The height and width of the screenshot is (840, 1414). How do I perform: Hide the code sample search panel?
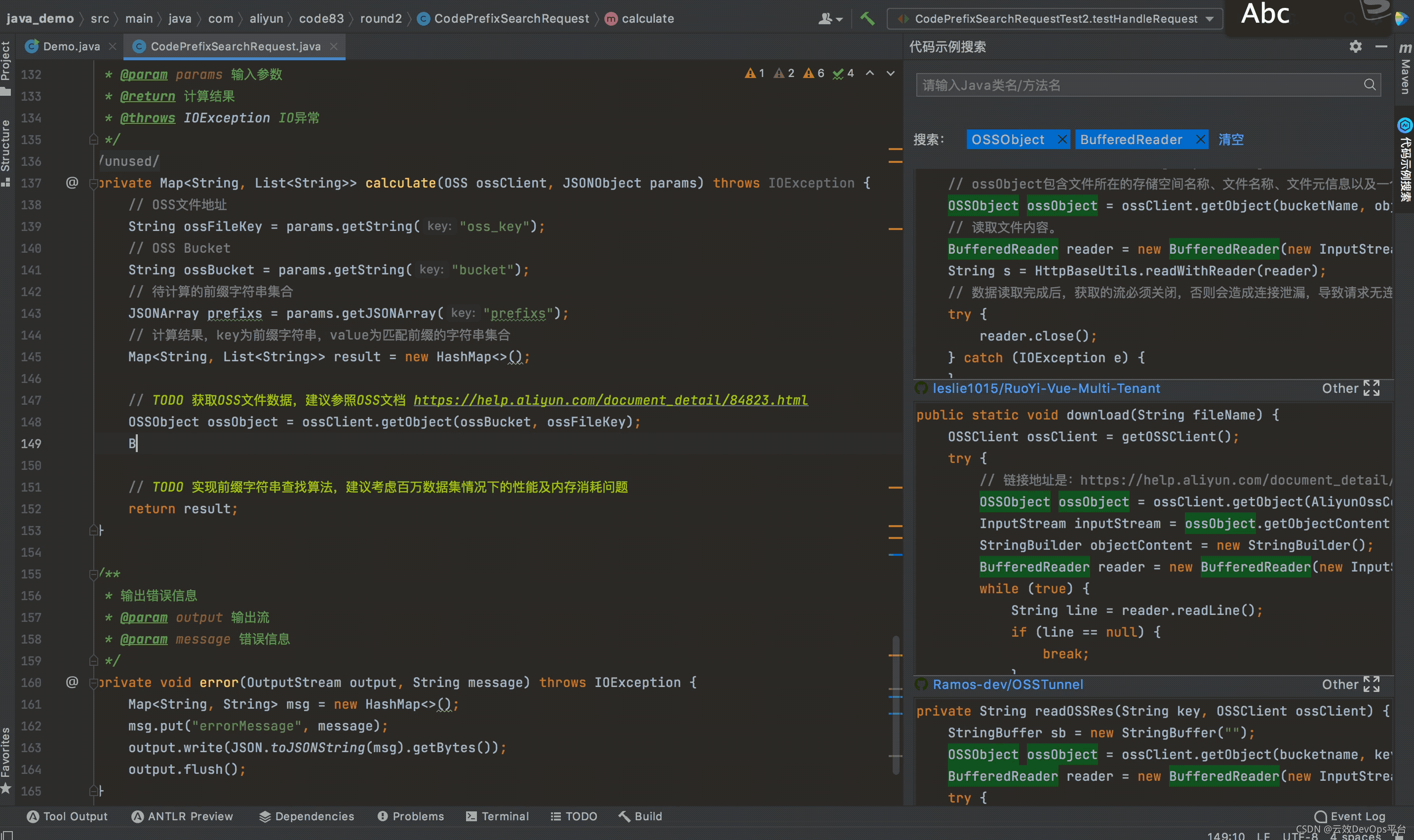tap(1381, 46)
